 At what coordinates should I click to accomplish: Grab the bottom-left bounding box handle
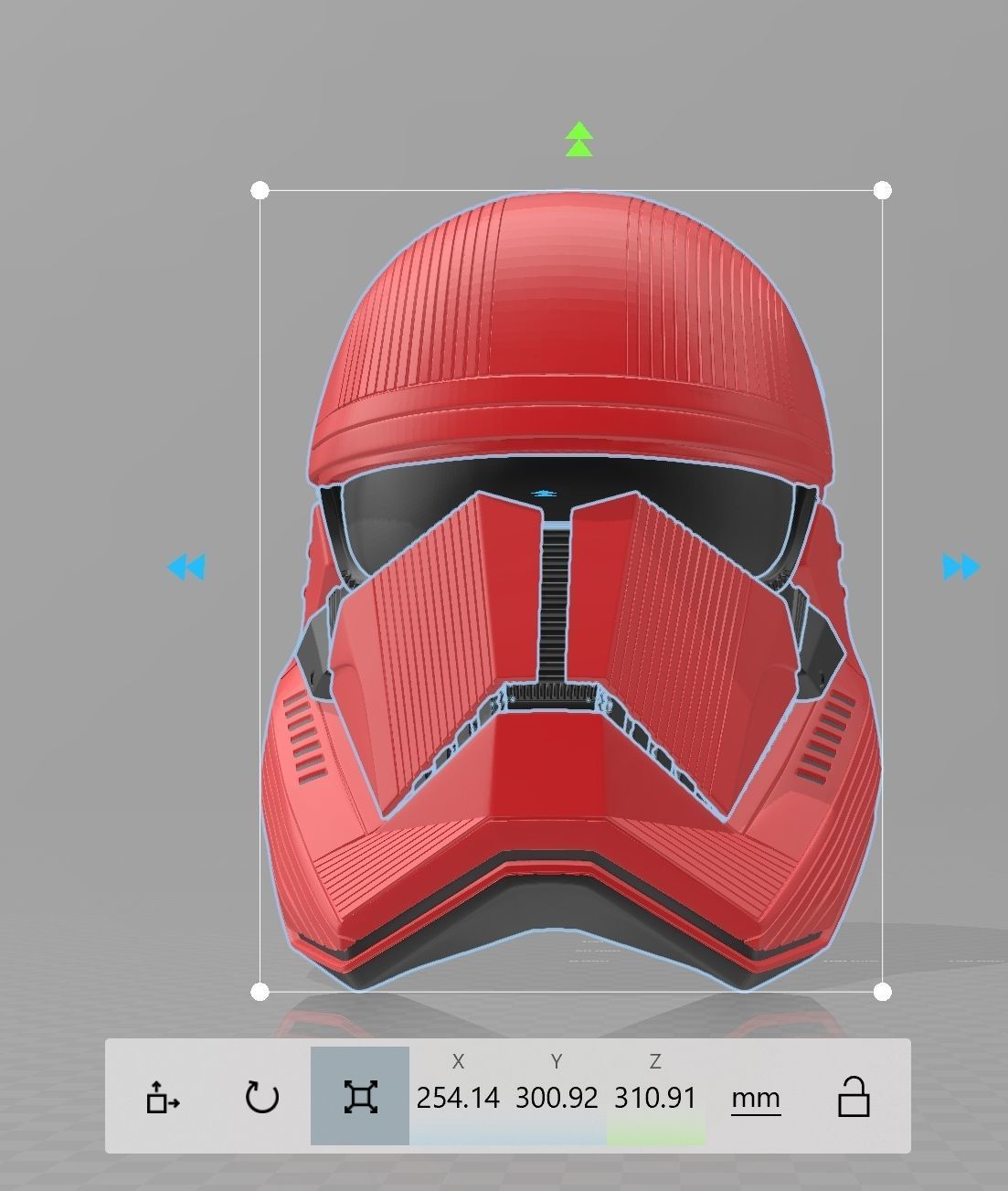260,992
